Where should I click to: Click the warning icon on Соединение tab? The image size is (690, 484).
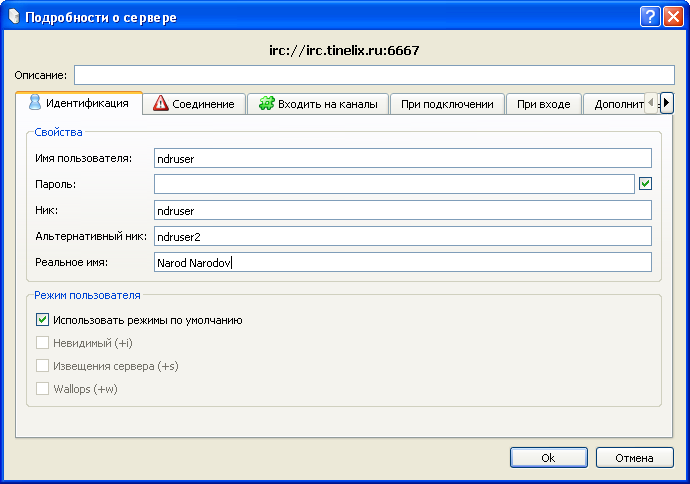[x=160, y=104]
